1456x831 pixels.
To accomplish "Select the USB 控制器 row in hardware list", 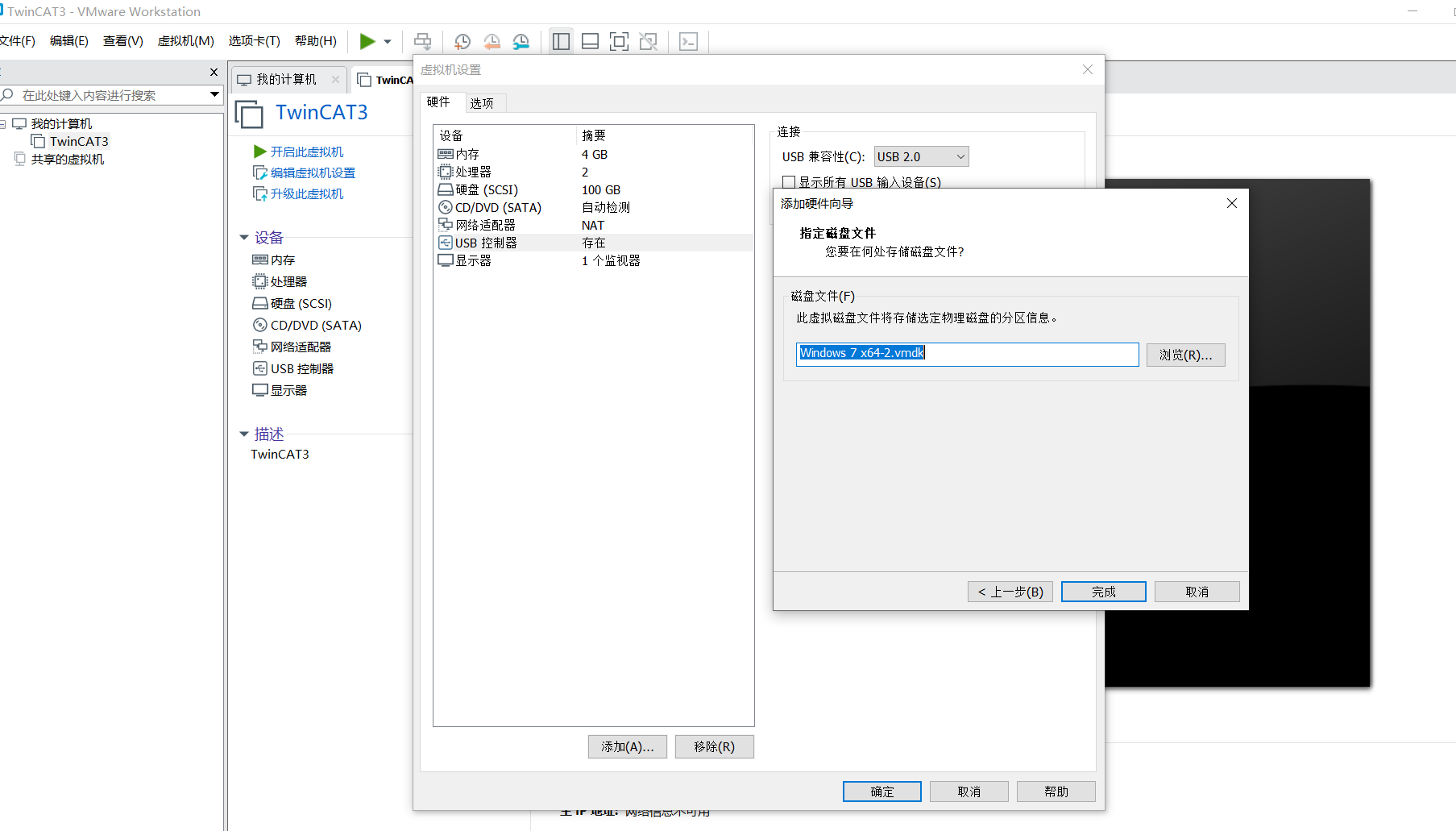I will 594,243.
